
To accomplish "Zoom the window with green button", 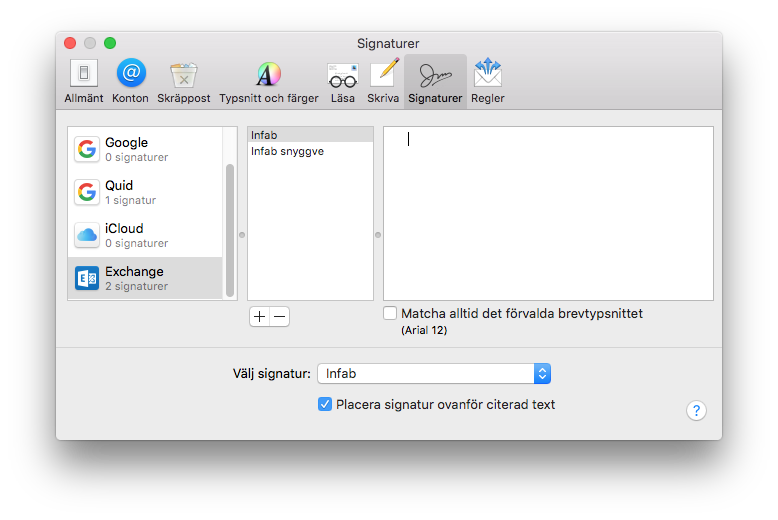I will tap(110, 43).
